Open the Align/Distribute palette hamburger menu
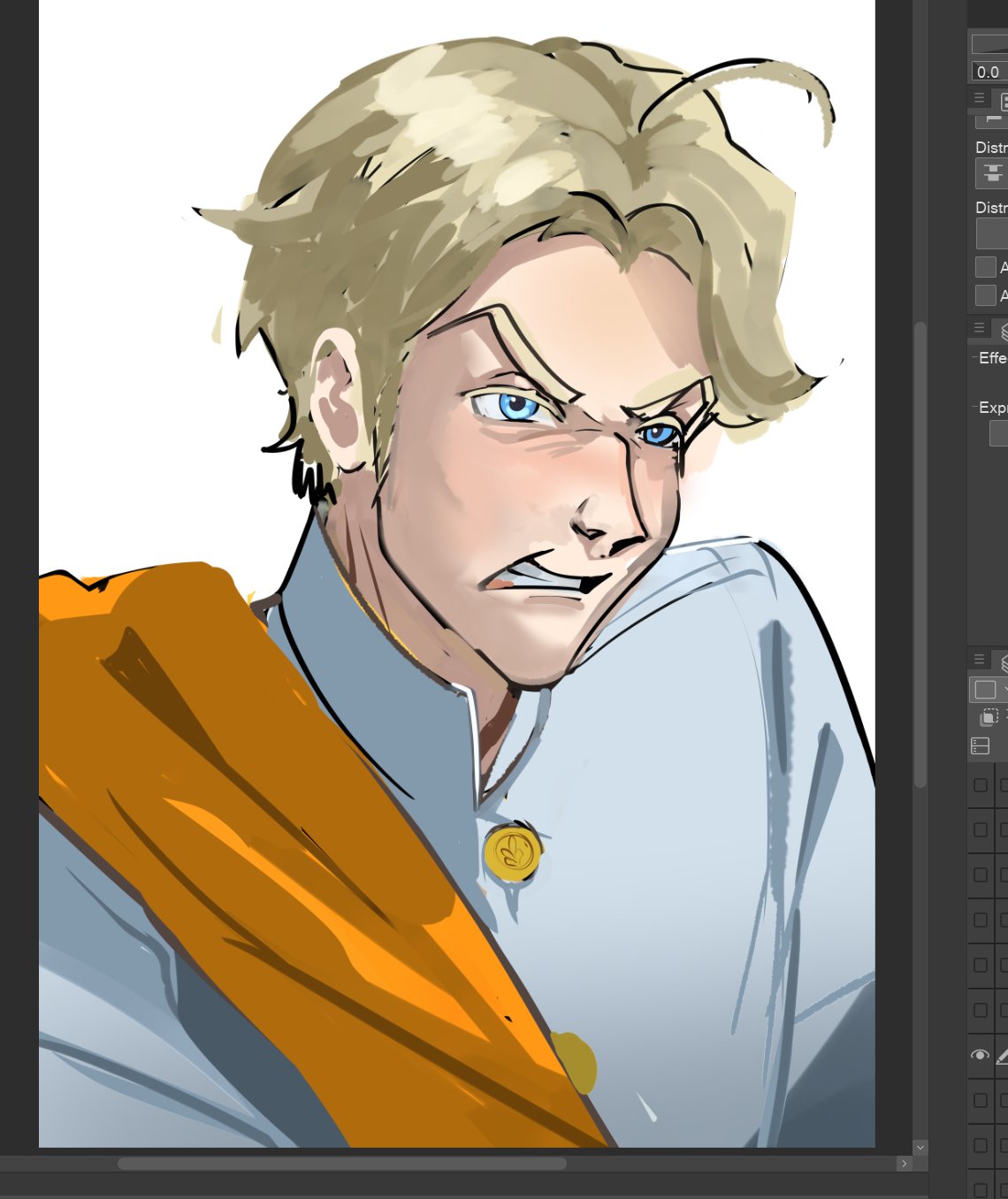Image resolution: width=1008 pixels, height=1199 pixels. [979, 98]
